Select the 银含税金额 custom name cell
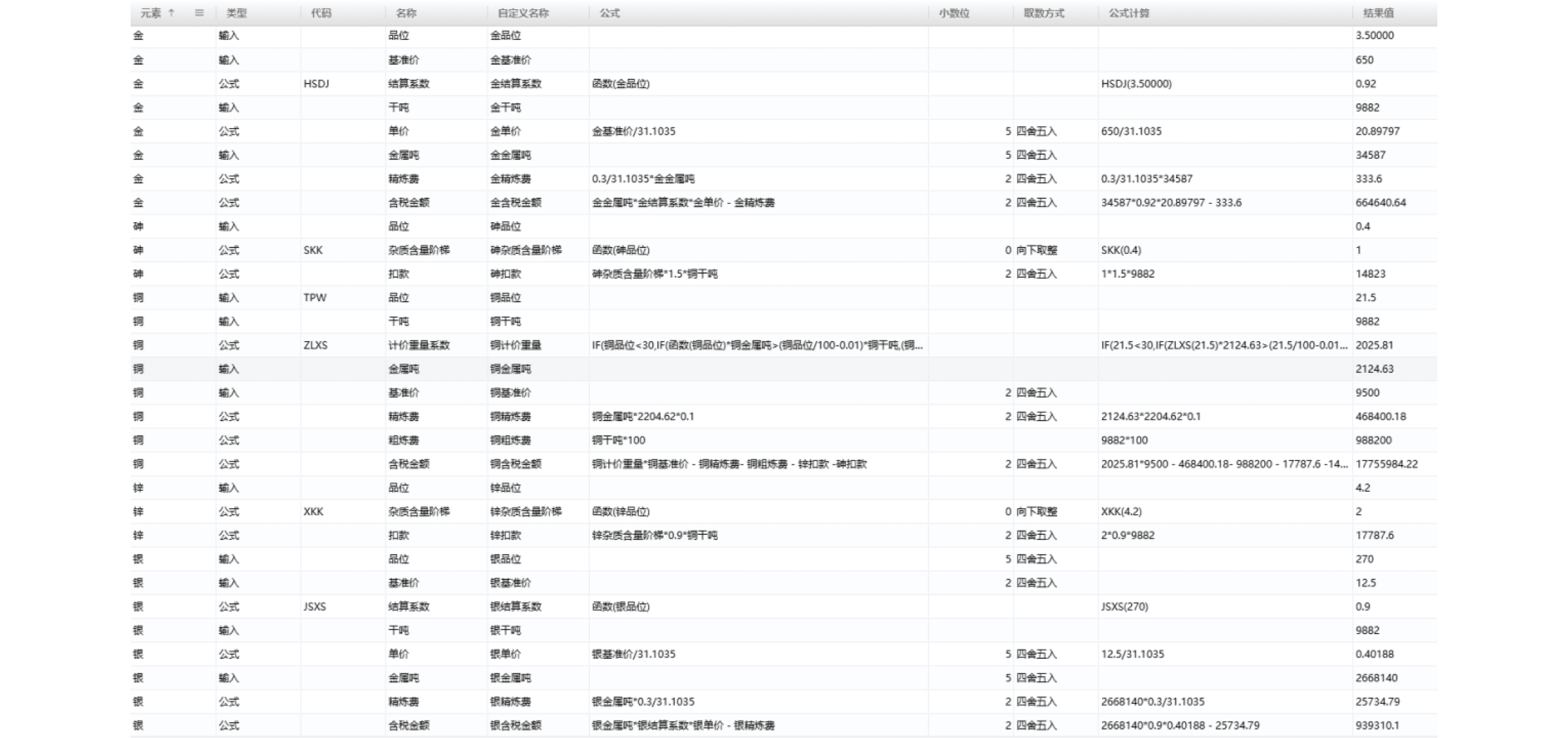The height and width of the screenshot is (738, 1568). point(515,726)
